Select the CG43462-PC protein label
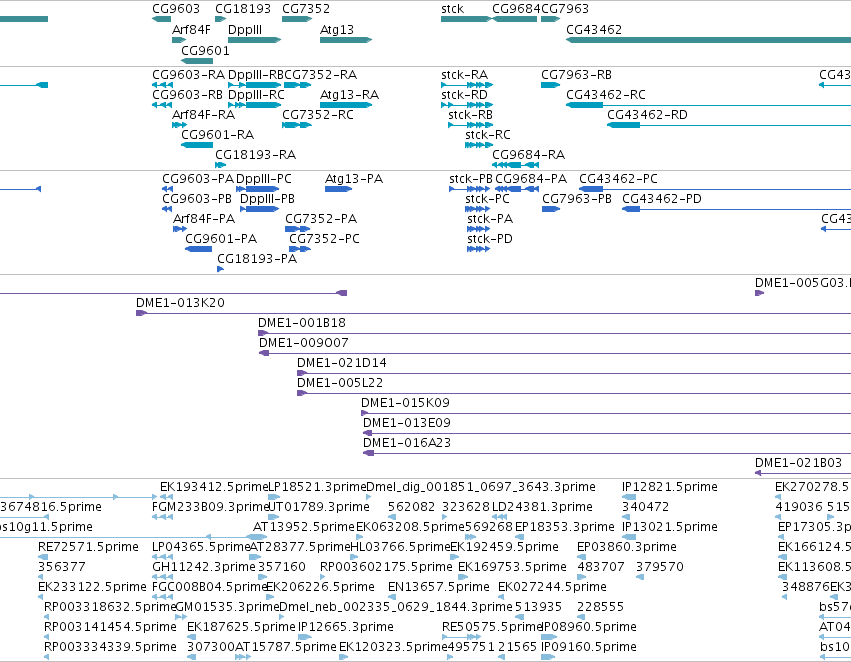The image size is (851, 662). pyautogui.click(x=618, y=179)
